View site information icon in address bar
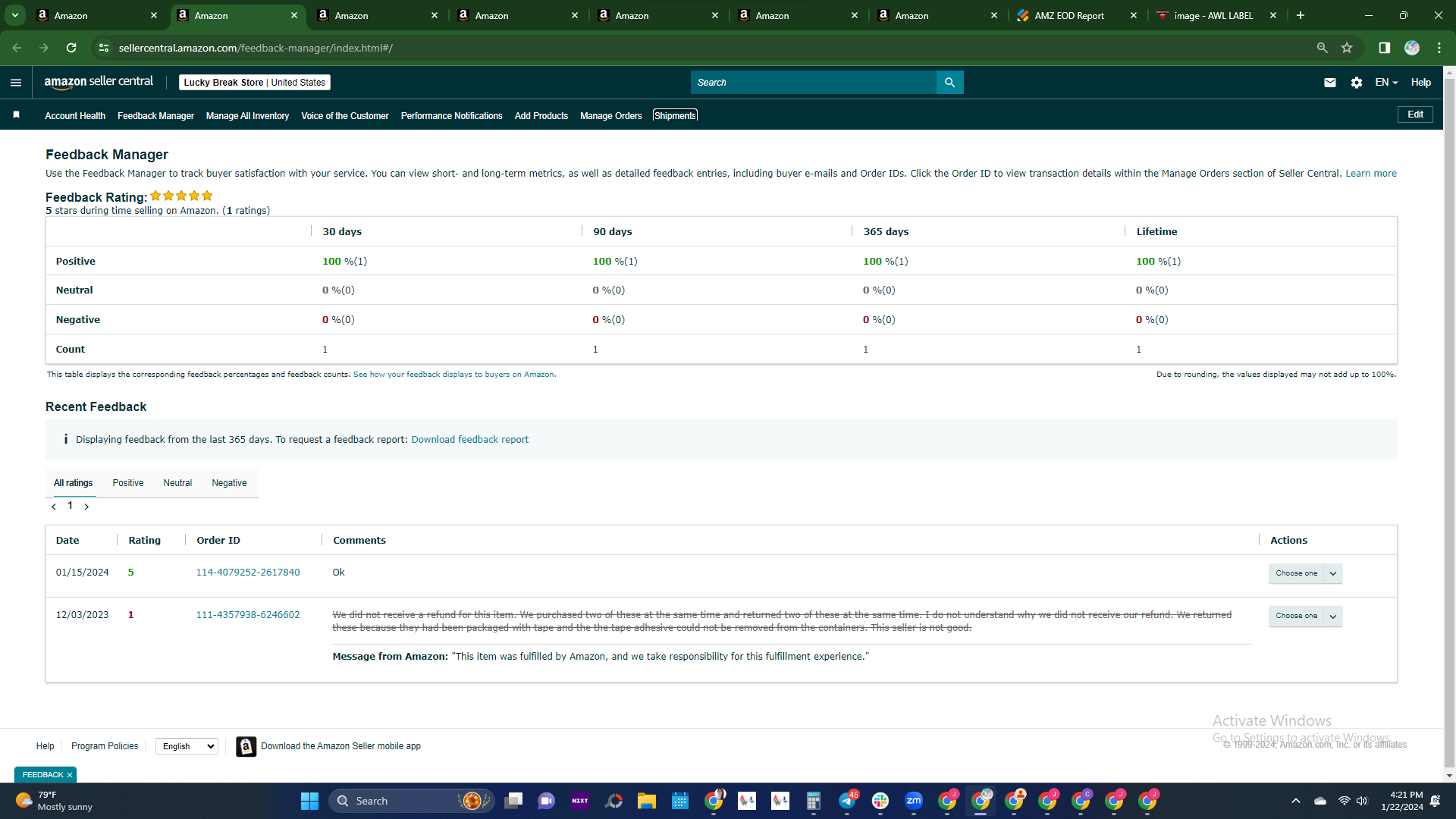The image size is (1456, 819). pyautogui.click(x=104, y=48)
